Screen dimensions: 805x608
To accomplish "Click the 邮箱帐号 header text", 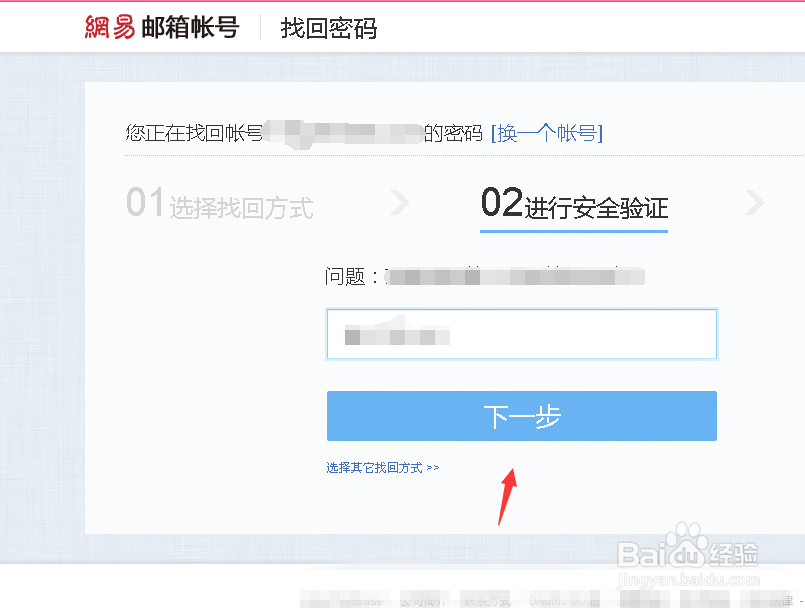I will [x=190, y=27].
